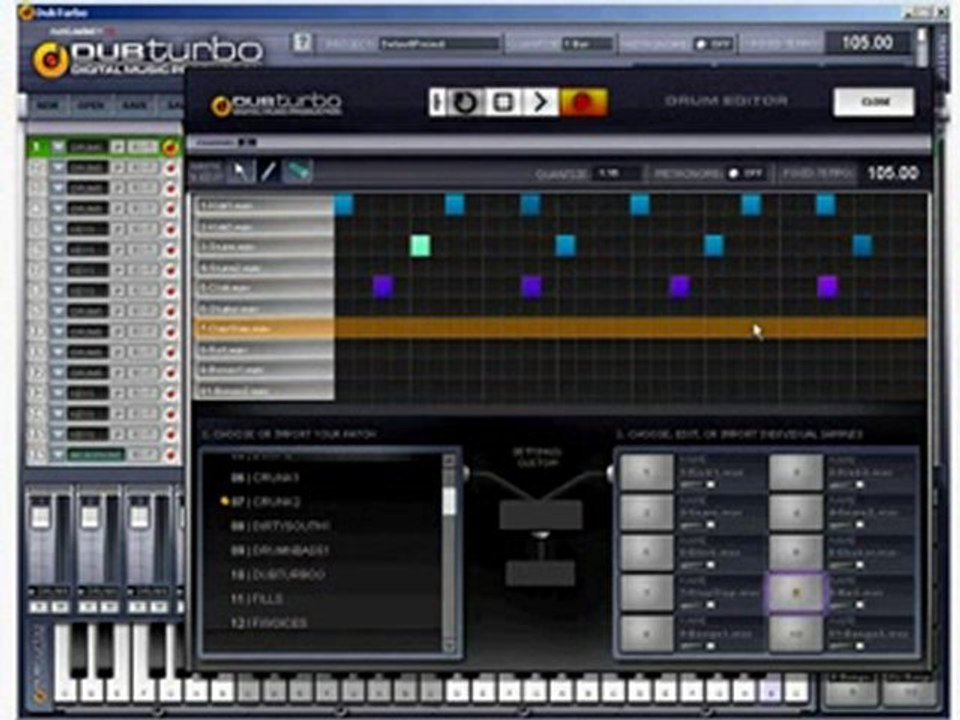
Task: Arm record on track 8
Action: tap(170, 291)
